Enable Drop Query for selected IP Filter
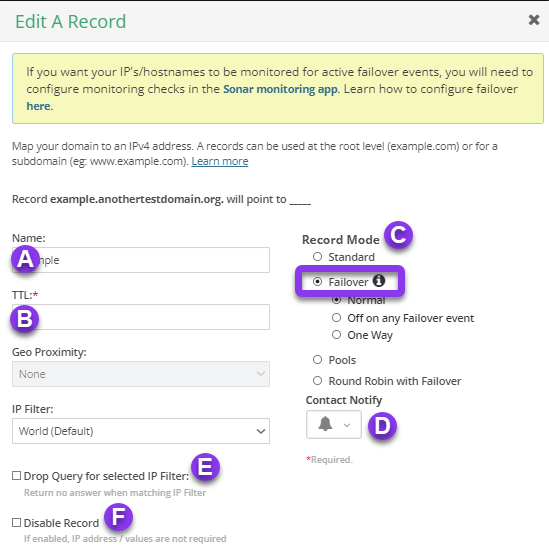Screen dimensions: 549x558 point(16,475)
